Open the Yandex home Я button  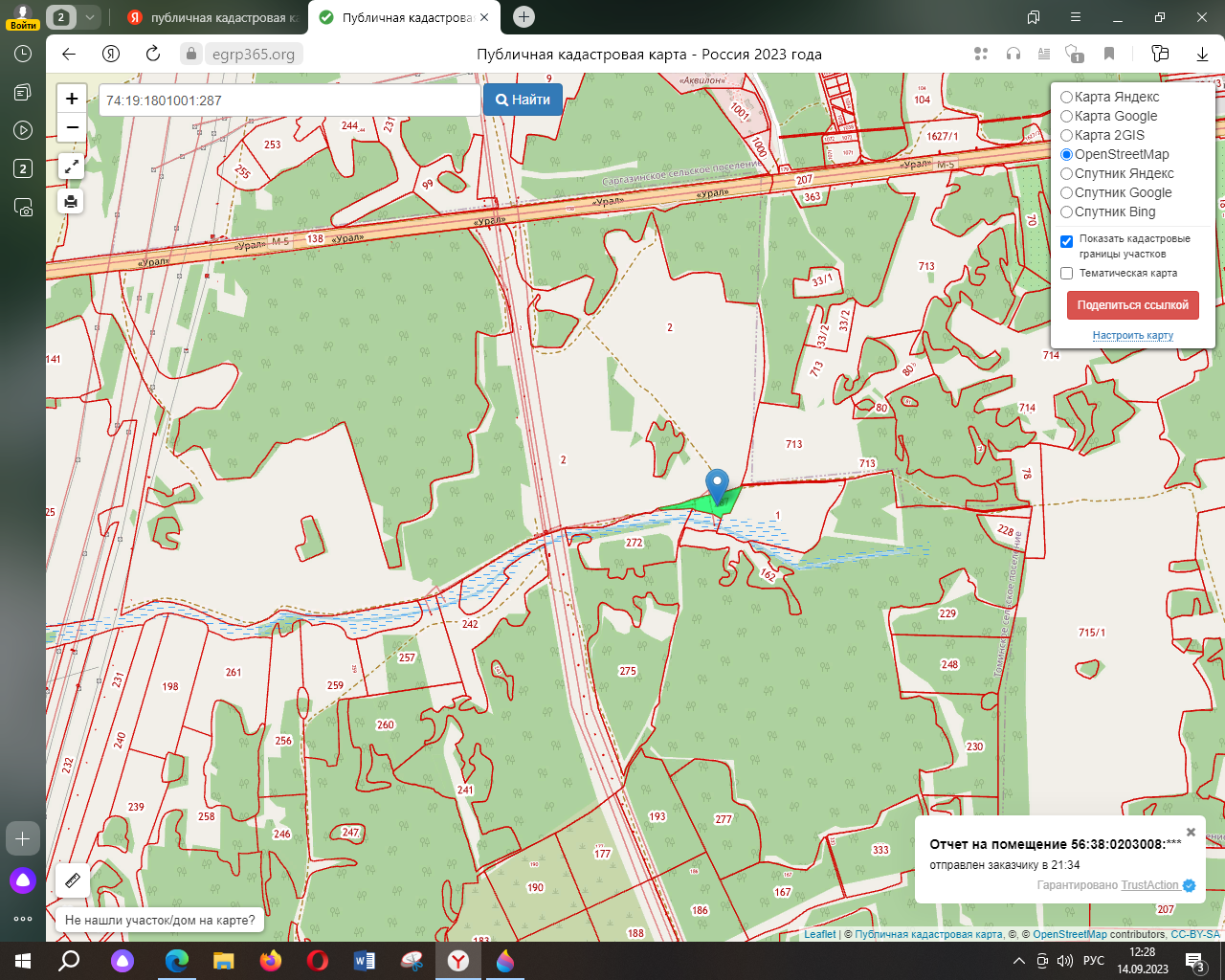(x=111, y=54)
